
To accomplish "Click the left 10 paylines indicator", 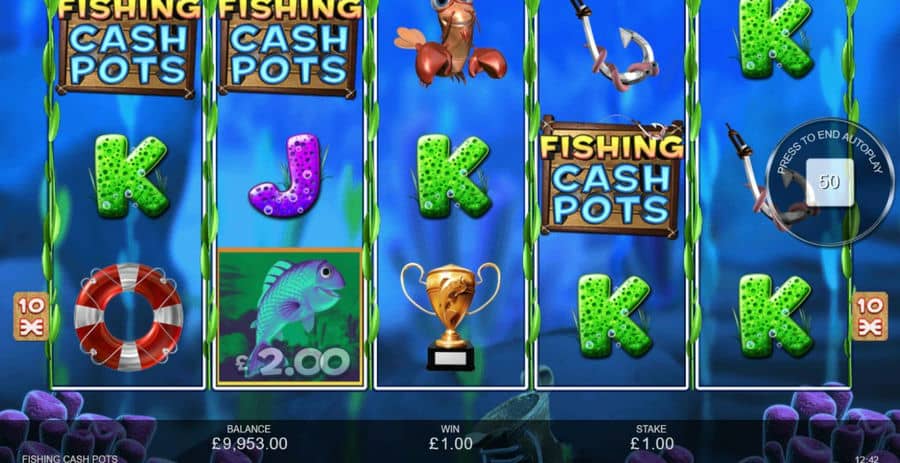I will pyautogui.click(x=31, y=316).
